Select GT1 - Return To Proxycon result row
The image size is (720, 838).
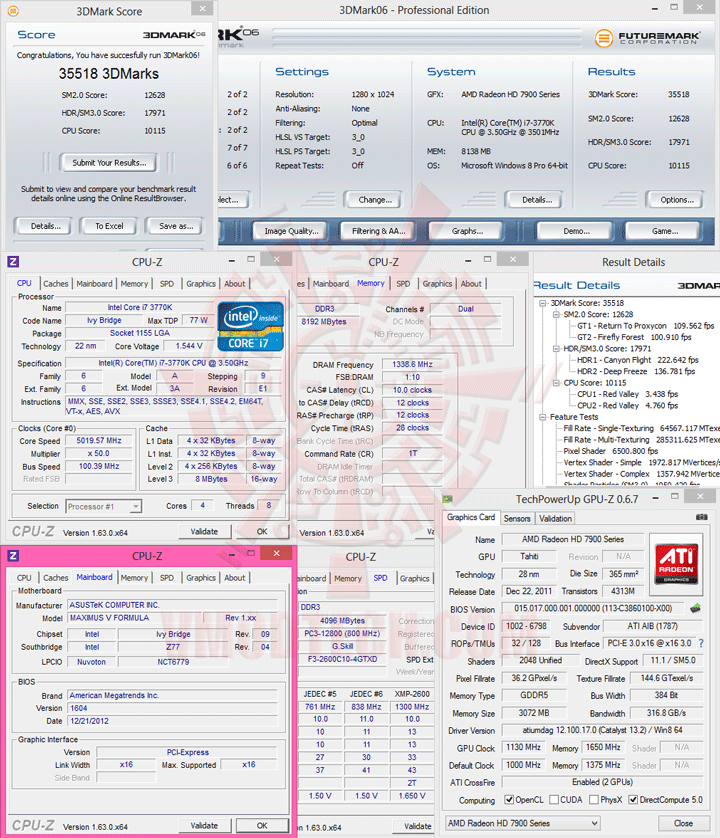click(x=646, y=325)
